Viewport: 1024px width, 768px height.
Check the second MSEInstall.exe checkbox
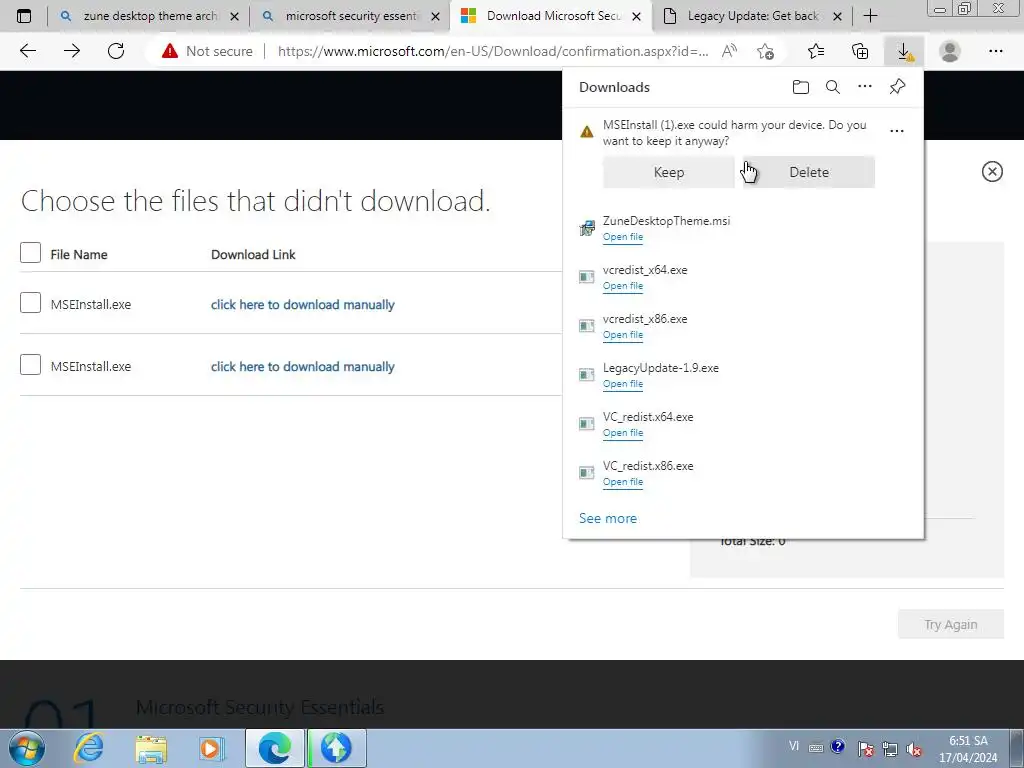30,364
